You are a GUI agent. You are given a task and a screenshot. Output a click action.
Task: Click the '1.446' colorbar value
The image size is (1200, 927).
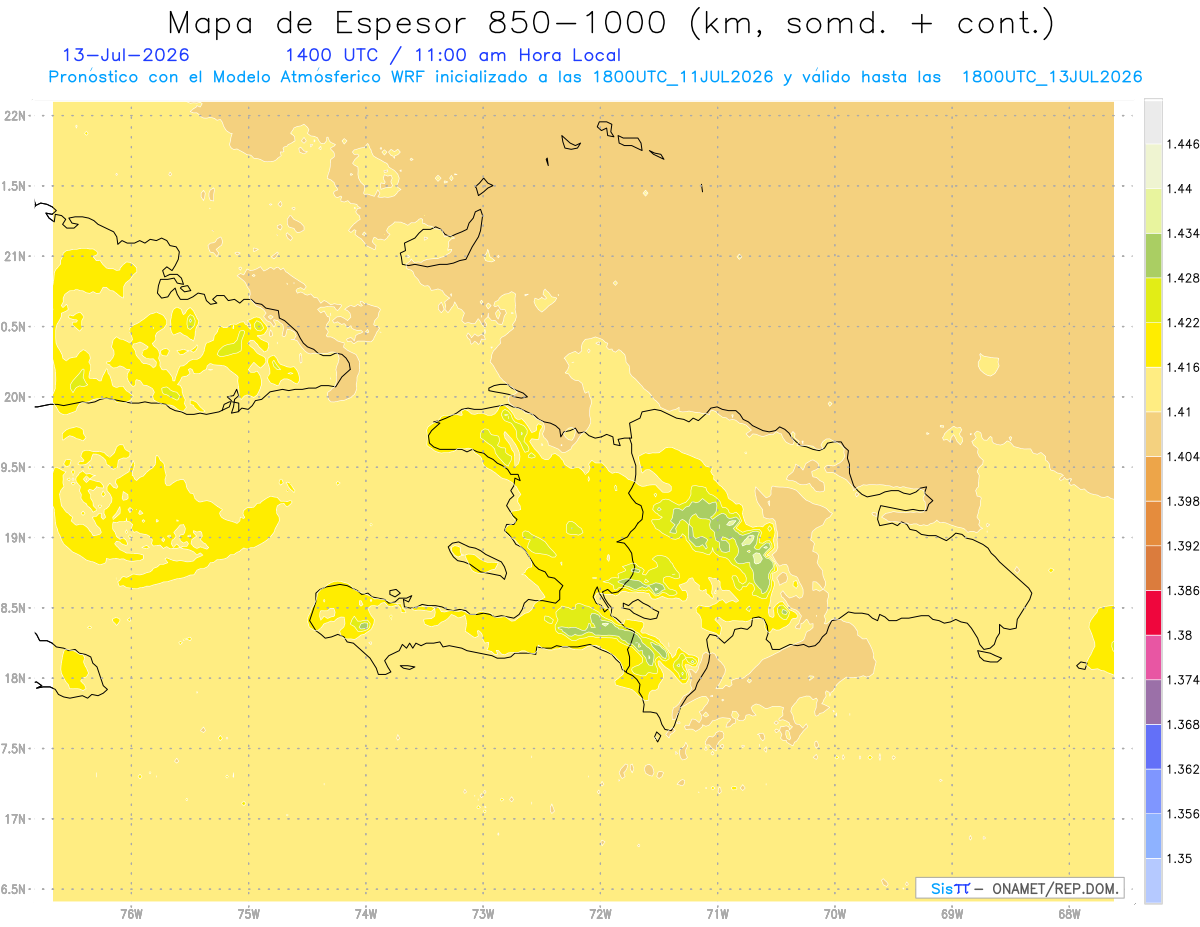pyautogui.click(x=1183, y=144)
